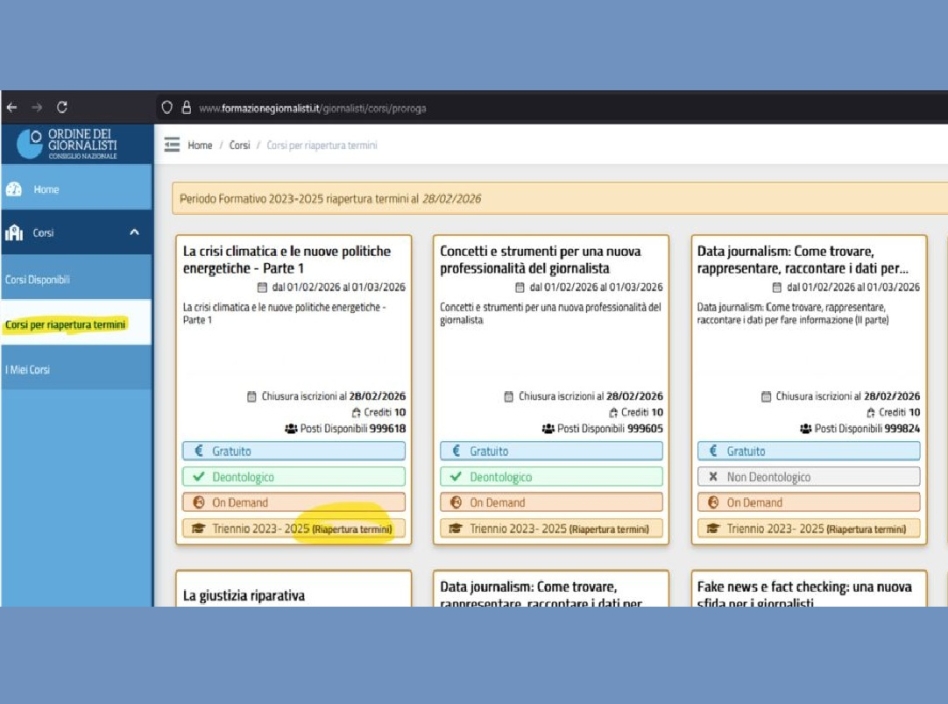This screenshot has height=704, width=948.
Task: Click Deontologico badge on Concetti e strumenti card
Action: click(551, 477)
